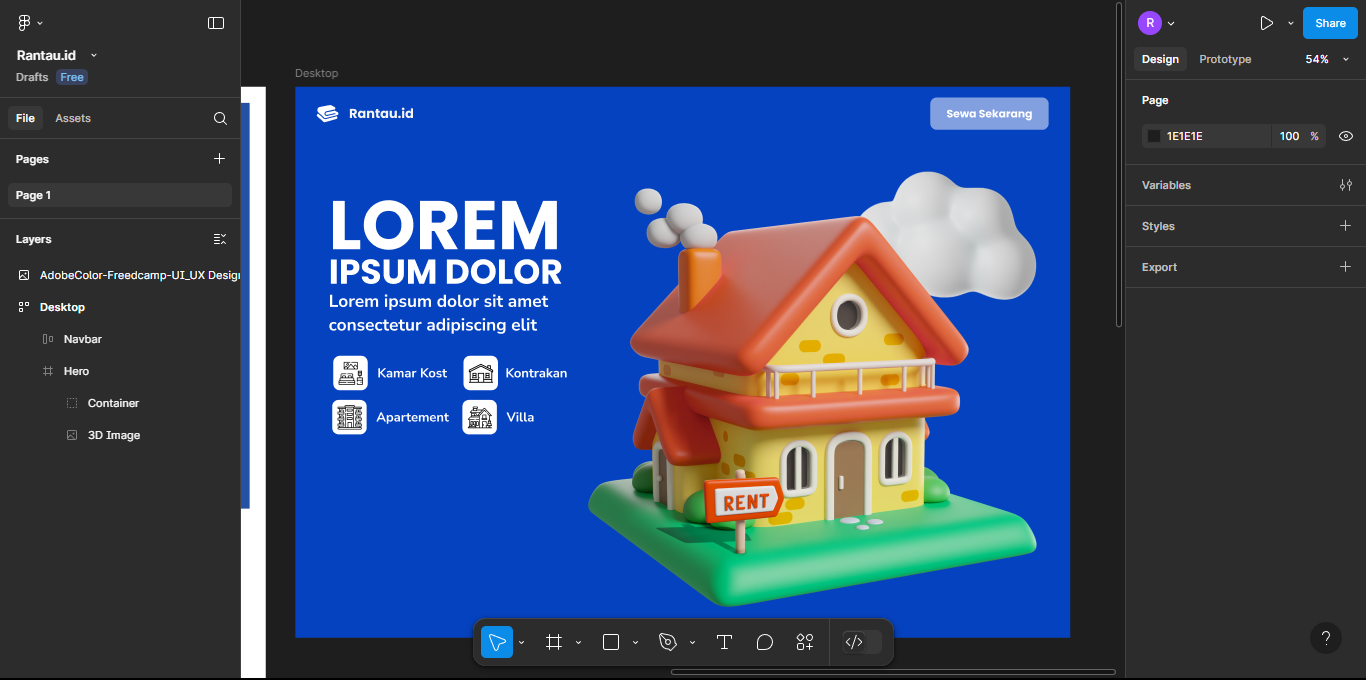This screenshot has height=681, width=1366.
Task: Toggle page background visibility eye icon
Action: point(1346,136)
